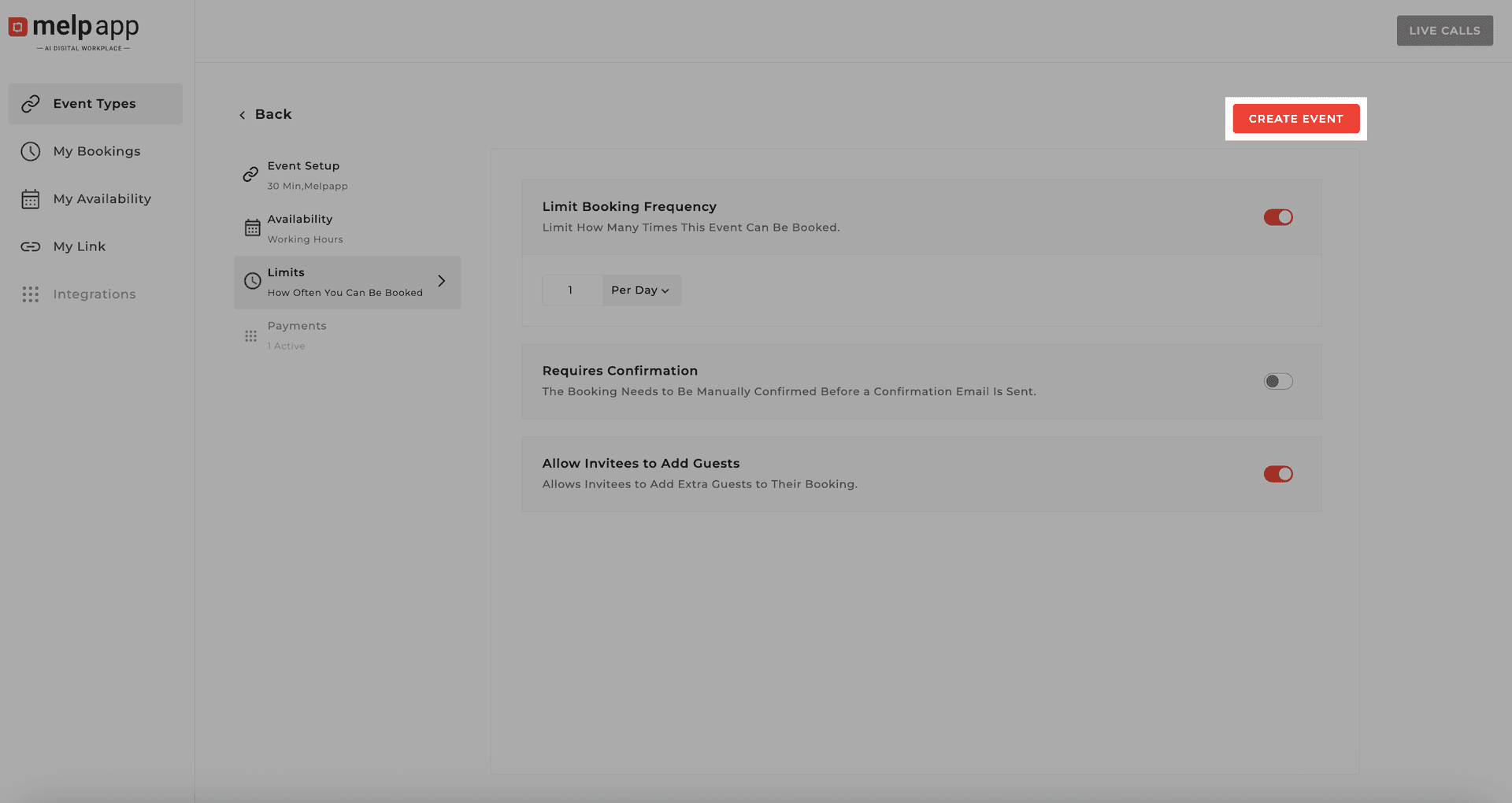Screen dimensions: 1512x803
Task: Click the Limits clock icon
Action: click(251, 281)
